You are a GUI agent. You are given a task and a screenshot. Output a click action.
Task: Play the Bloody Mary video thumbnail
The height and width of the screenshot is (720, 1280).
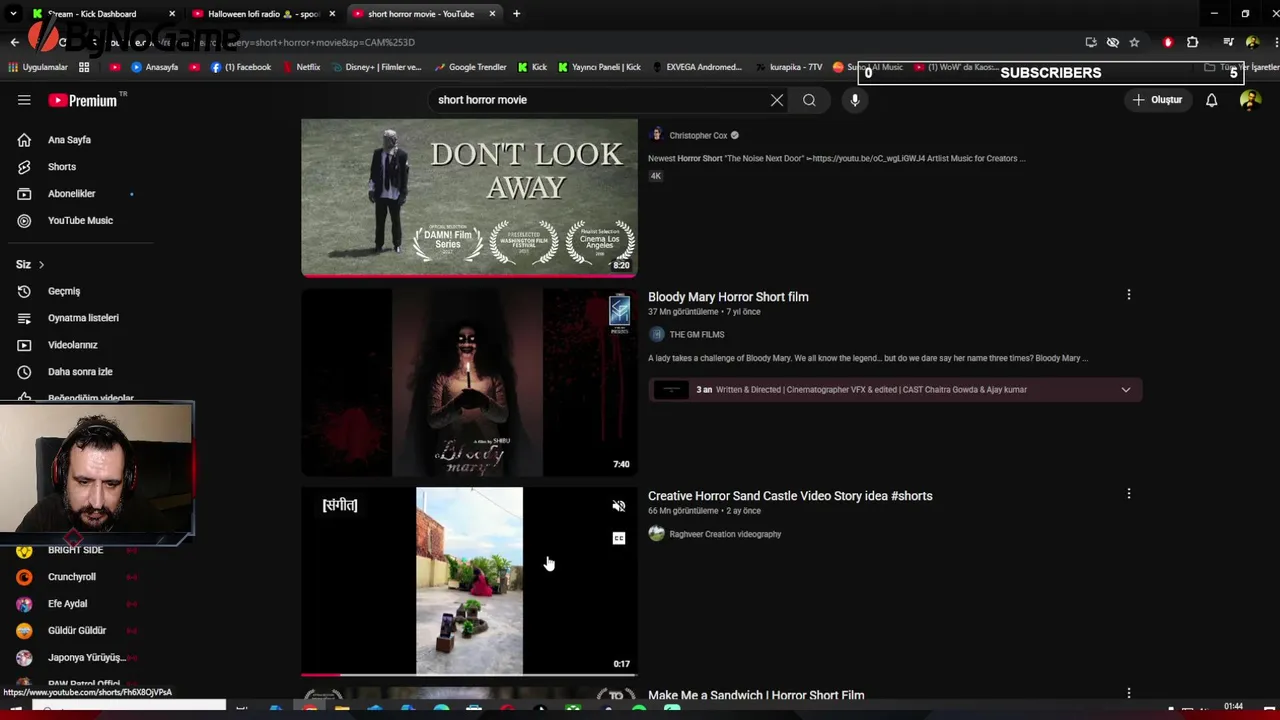[469, 383]
